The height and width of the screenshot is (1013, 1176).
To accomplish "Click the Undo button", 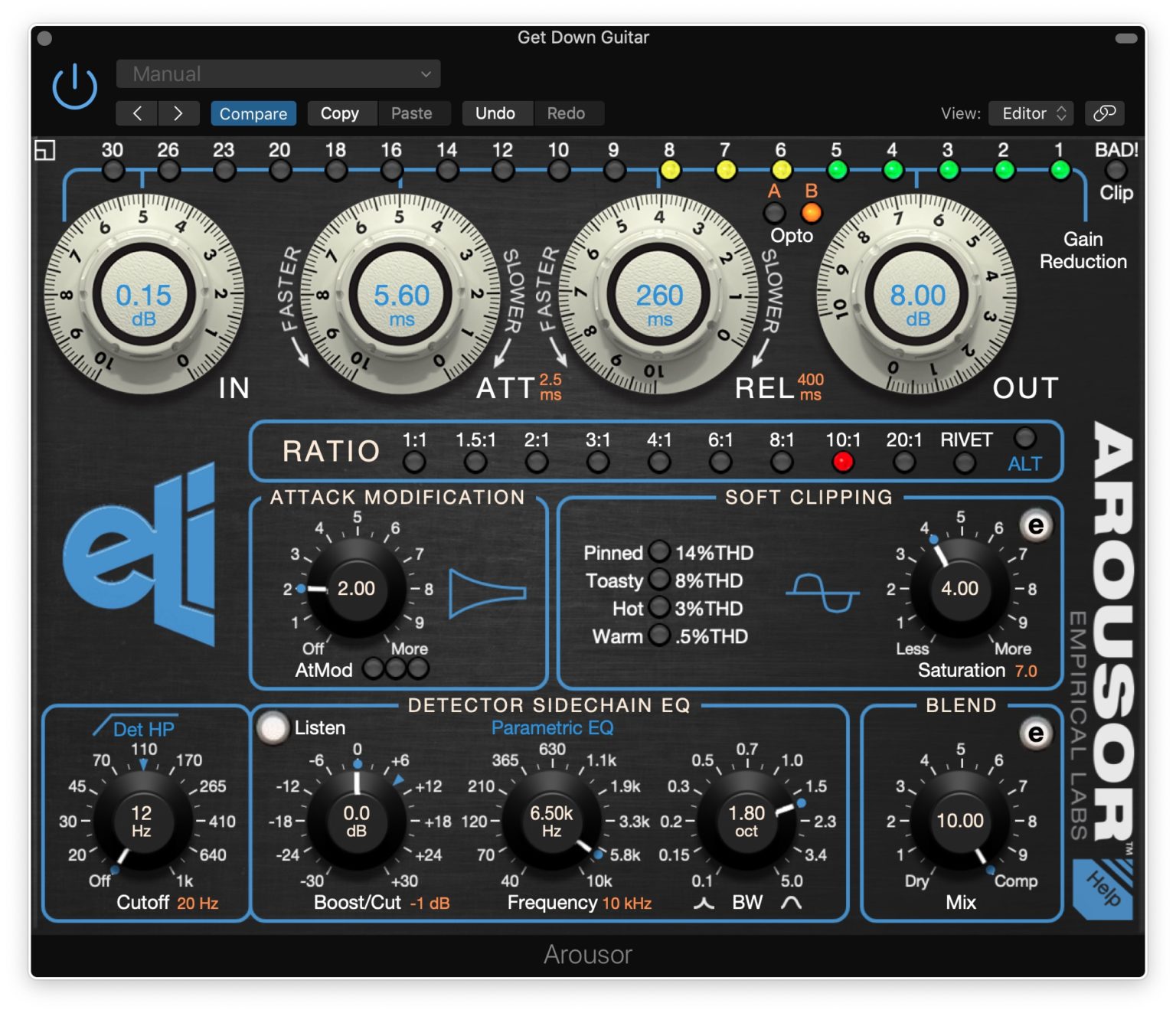I will pos(496,113).
